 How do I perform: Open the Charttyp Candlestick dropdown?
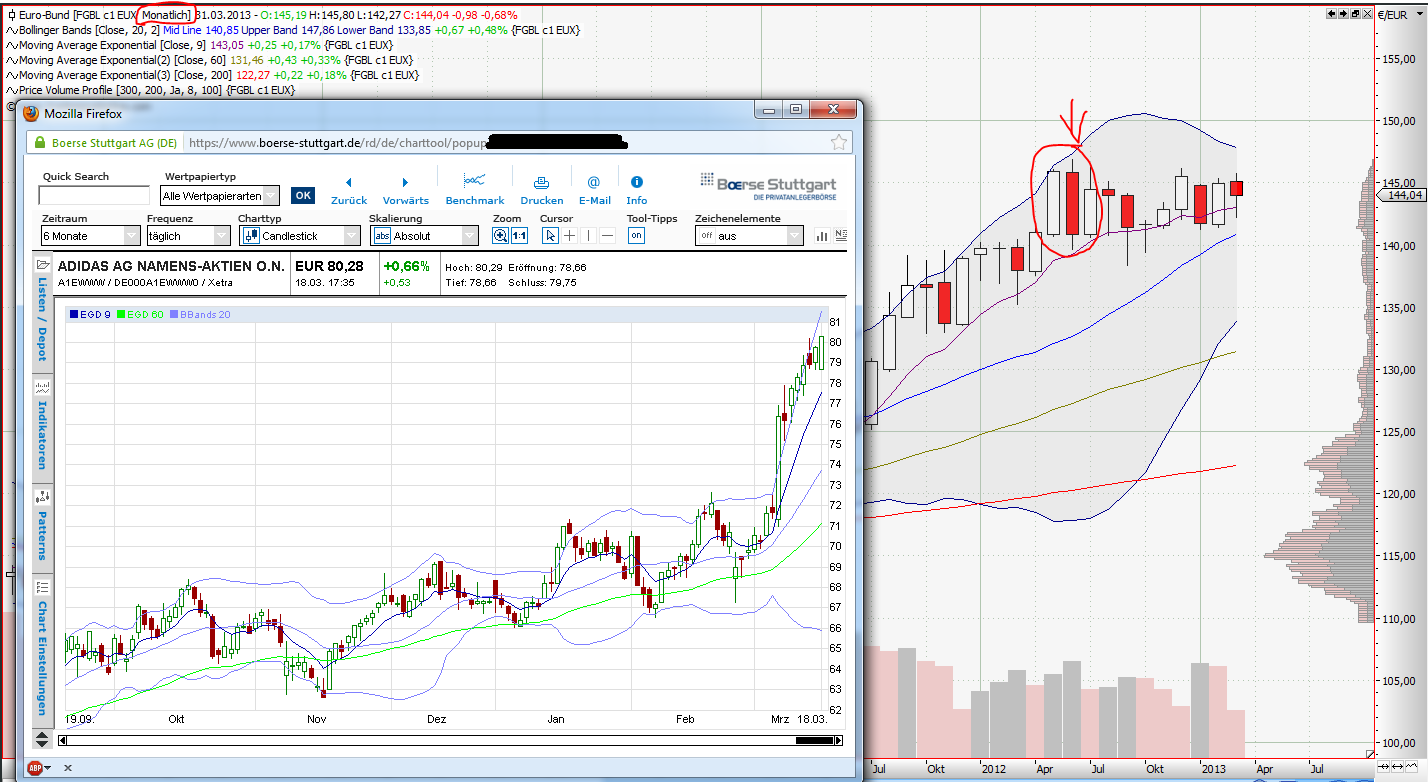tap(300, 236)
